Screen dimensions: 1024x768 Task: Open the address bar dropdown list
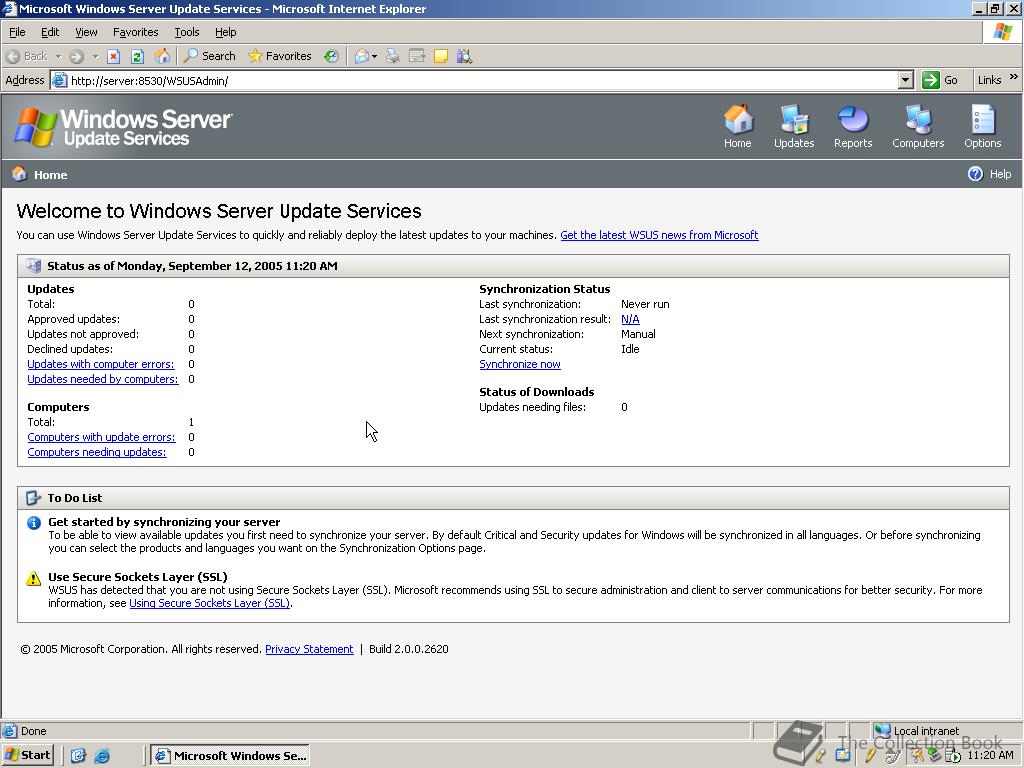pos(905,80)
